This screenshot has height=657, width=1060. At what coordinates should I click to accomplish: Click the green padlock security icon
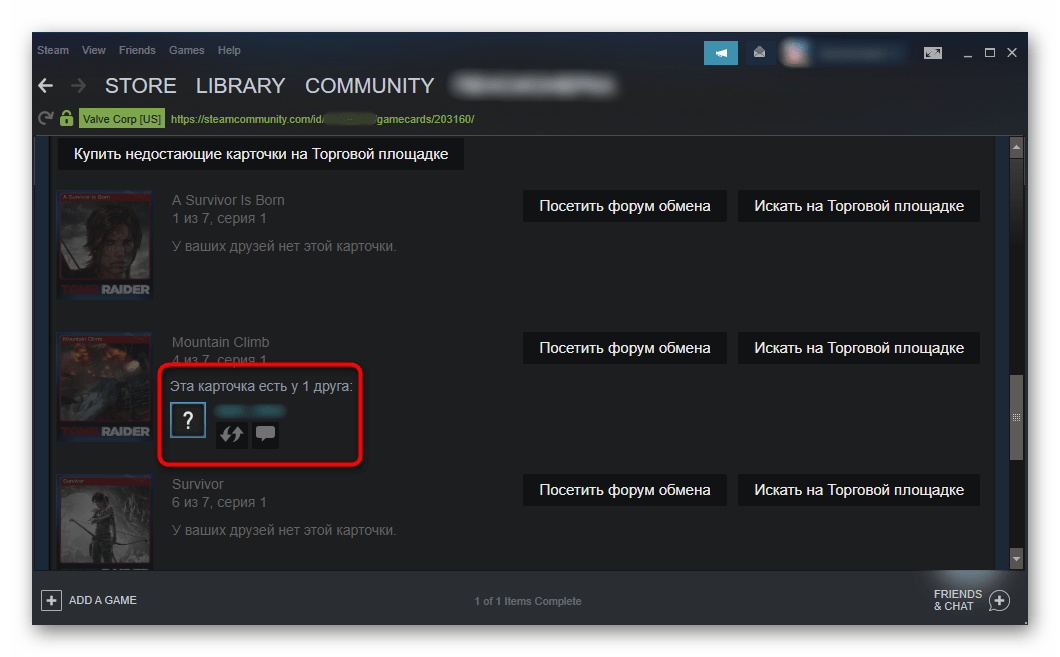66,118
